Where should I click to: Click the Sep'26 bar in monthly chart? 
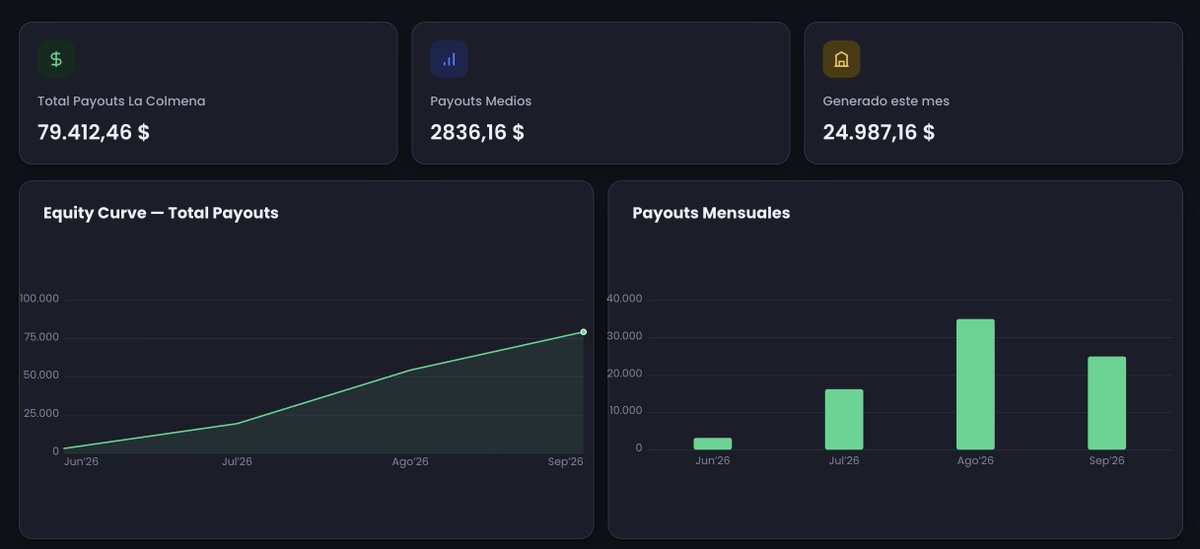point(1107,403)
